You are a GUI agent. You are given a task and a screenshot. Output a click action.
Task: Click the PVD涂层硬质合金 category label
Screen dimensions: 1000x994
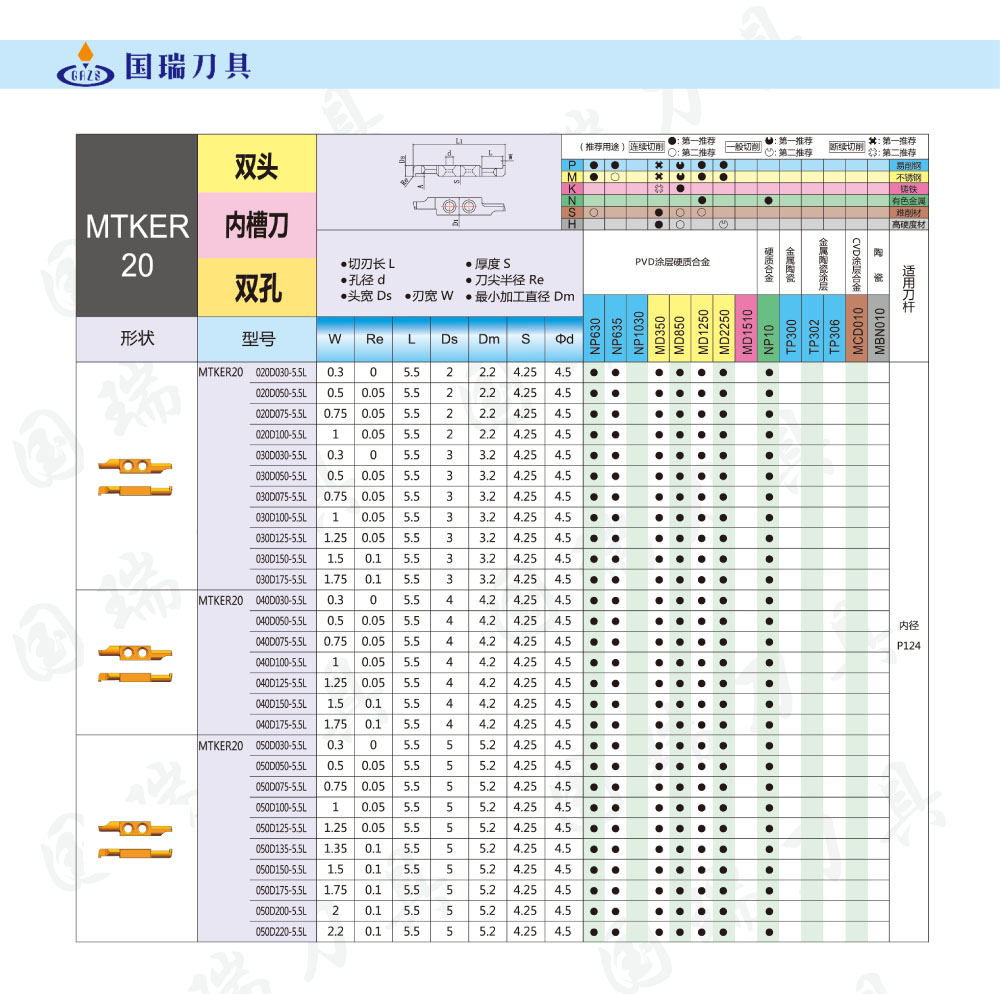(672, 262)
